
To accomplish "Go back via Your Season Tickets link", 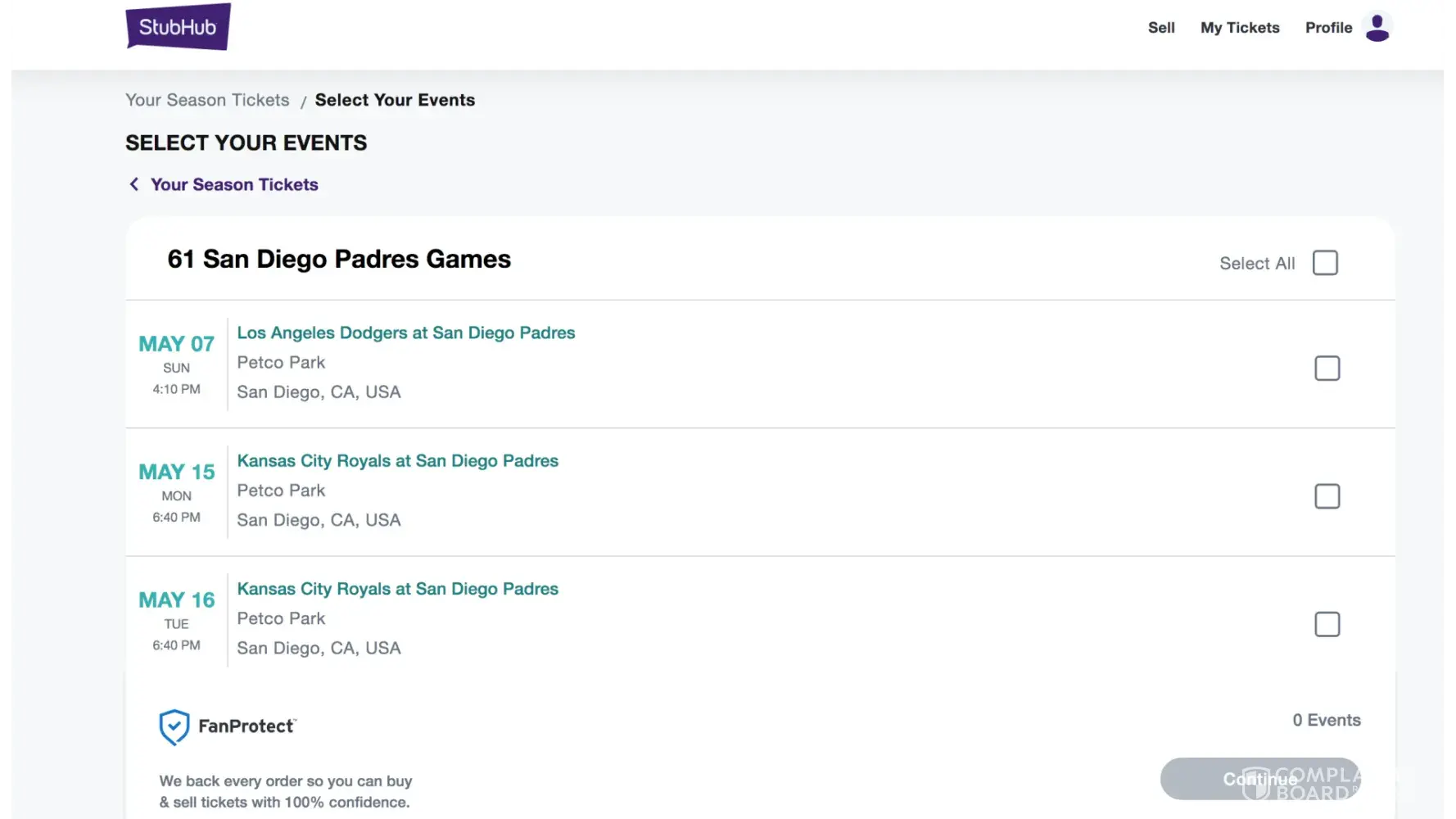I will pyautogui.click(x=234, y=184).
